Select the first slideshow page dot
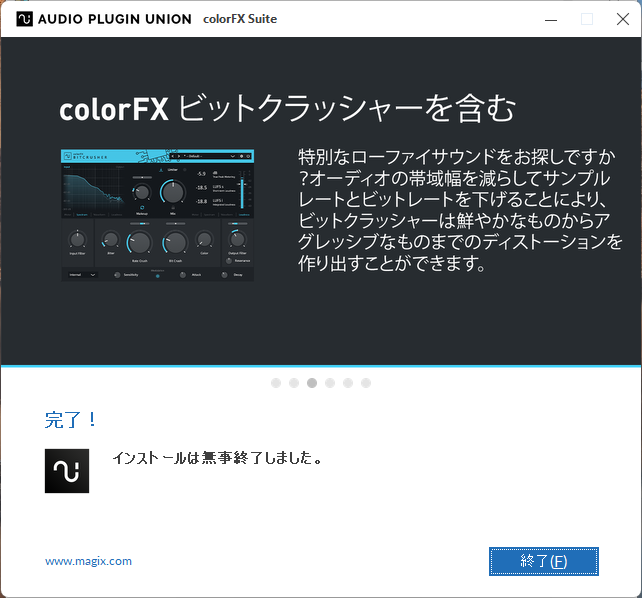This screenshot has height=598, width=642. click(276, 383)
